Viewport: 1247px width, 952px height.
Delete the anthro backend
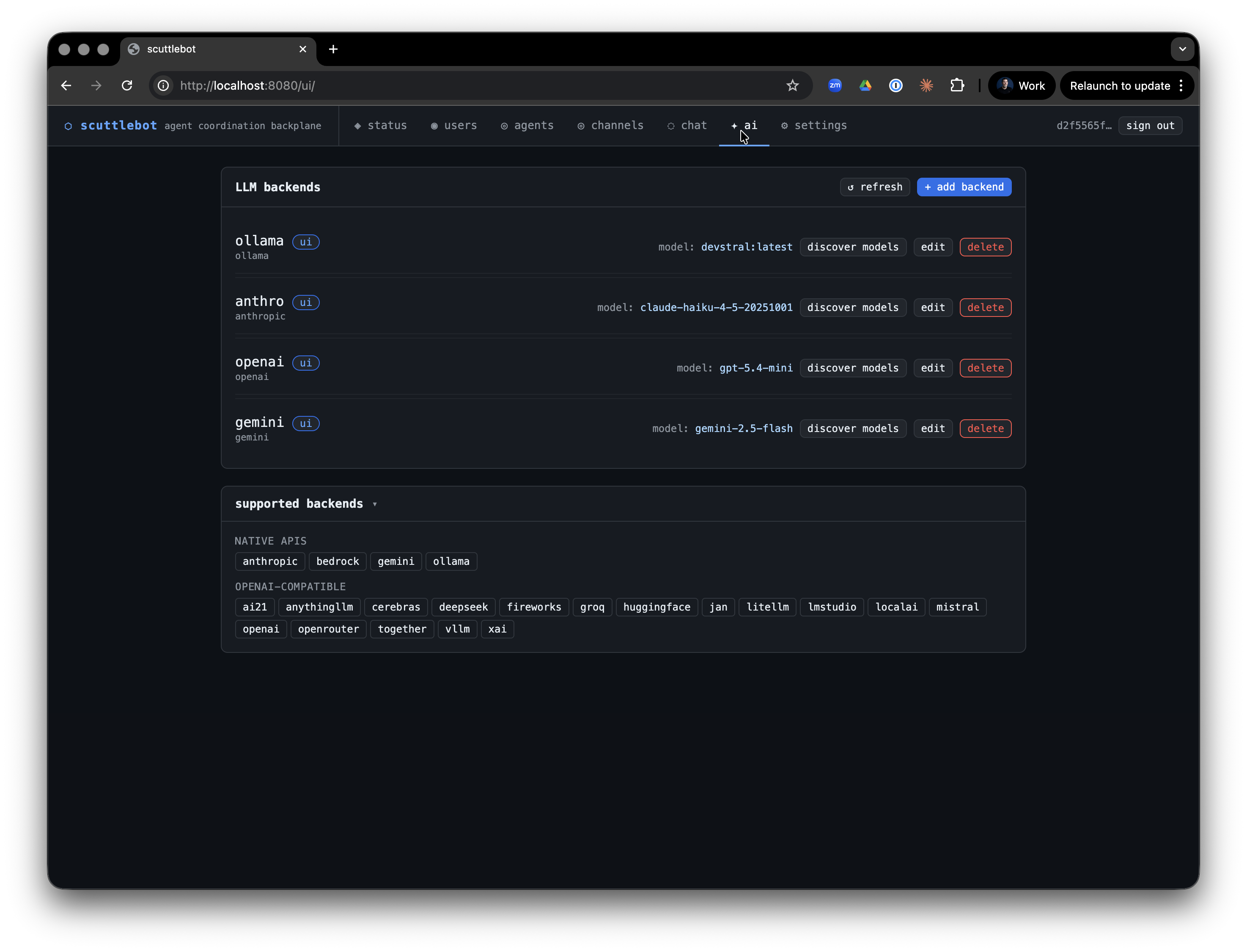point(985,308)
